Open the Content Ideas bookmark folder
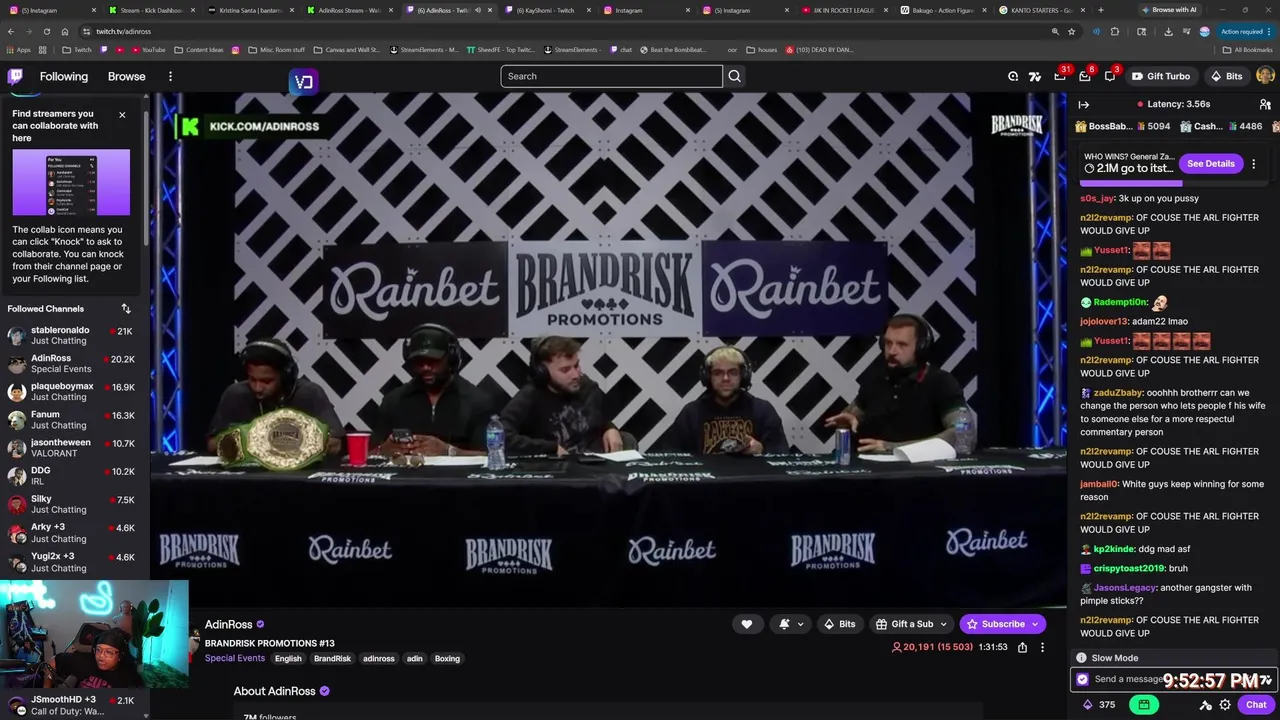Image resolution: width=1280 pixels, height=720 pixels. [198, 49]
